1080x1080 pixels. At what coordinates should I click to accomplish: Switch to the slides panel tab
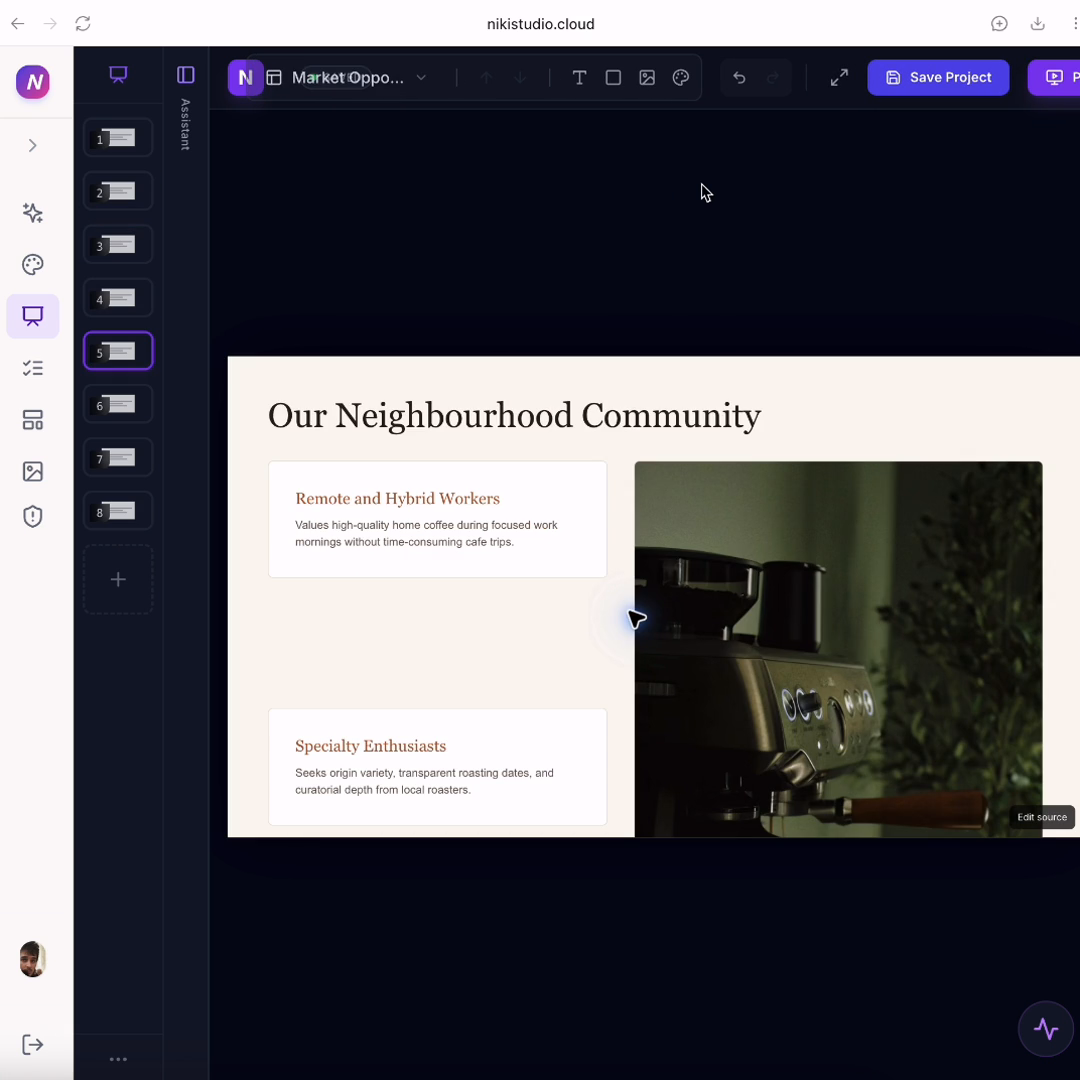118,74
